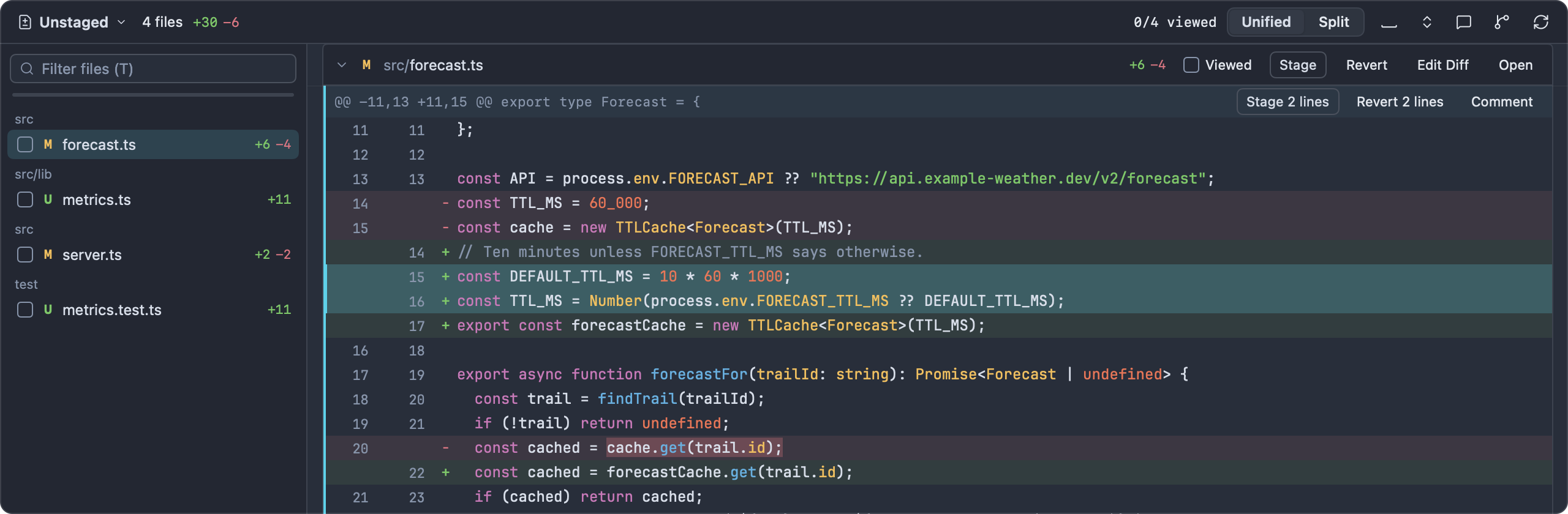Collapse the src/forecast.ts diff section

342,65
